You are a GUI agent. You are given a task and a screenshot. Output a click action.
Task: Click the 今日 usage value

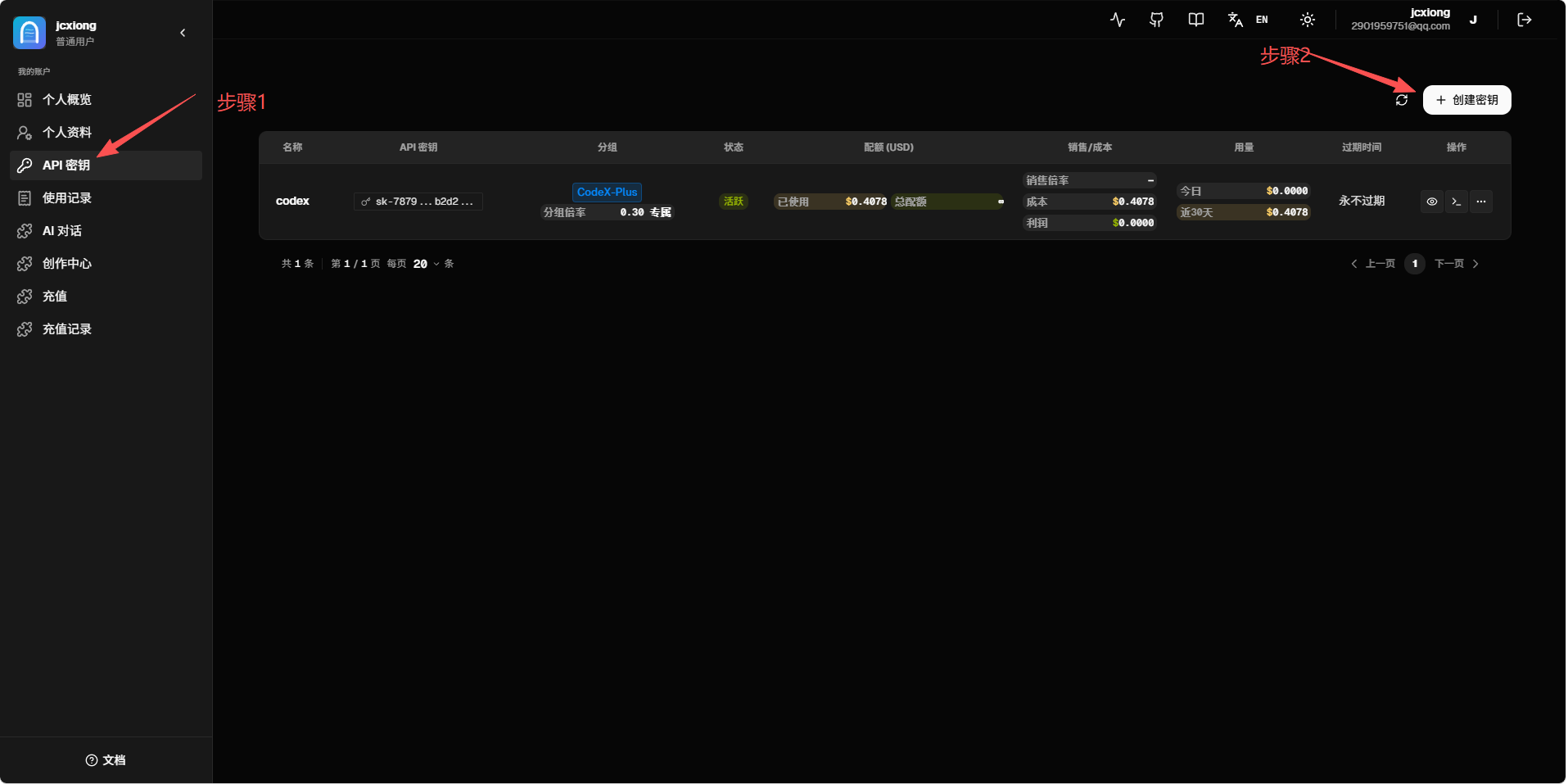(1244, 191)
